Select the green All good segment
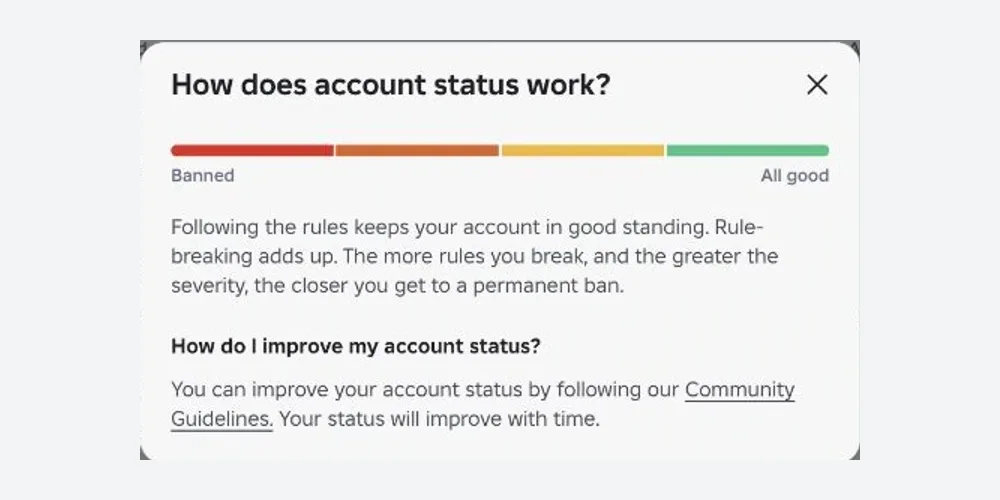The width and height of the screenshot is (1000, 500). coord(747,151)
